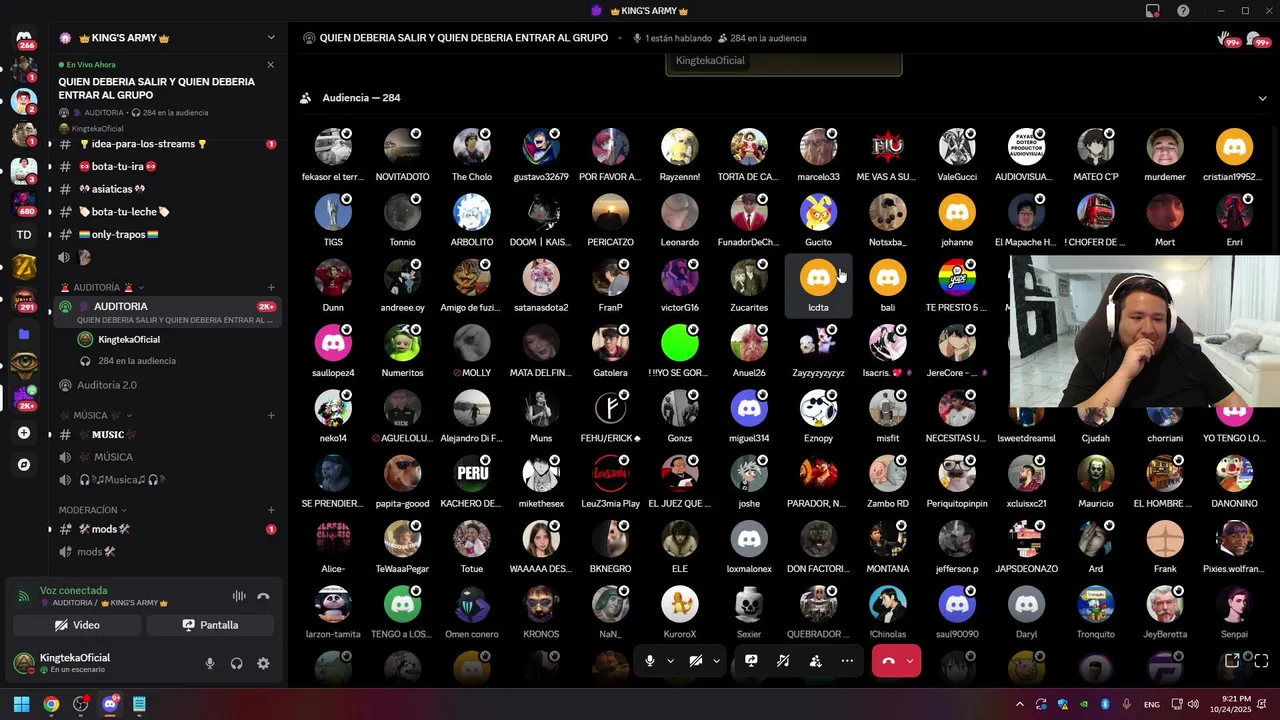Collapse the Audiencia section chevron
The width and height of the screenshot is (1280, 720).
1262,98
